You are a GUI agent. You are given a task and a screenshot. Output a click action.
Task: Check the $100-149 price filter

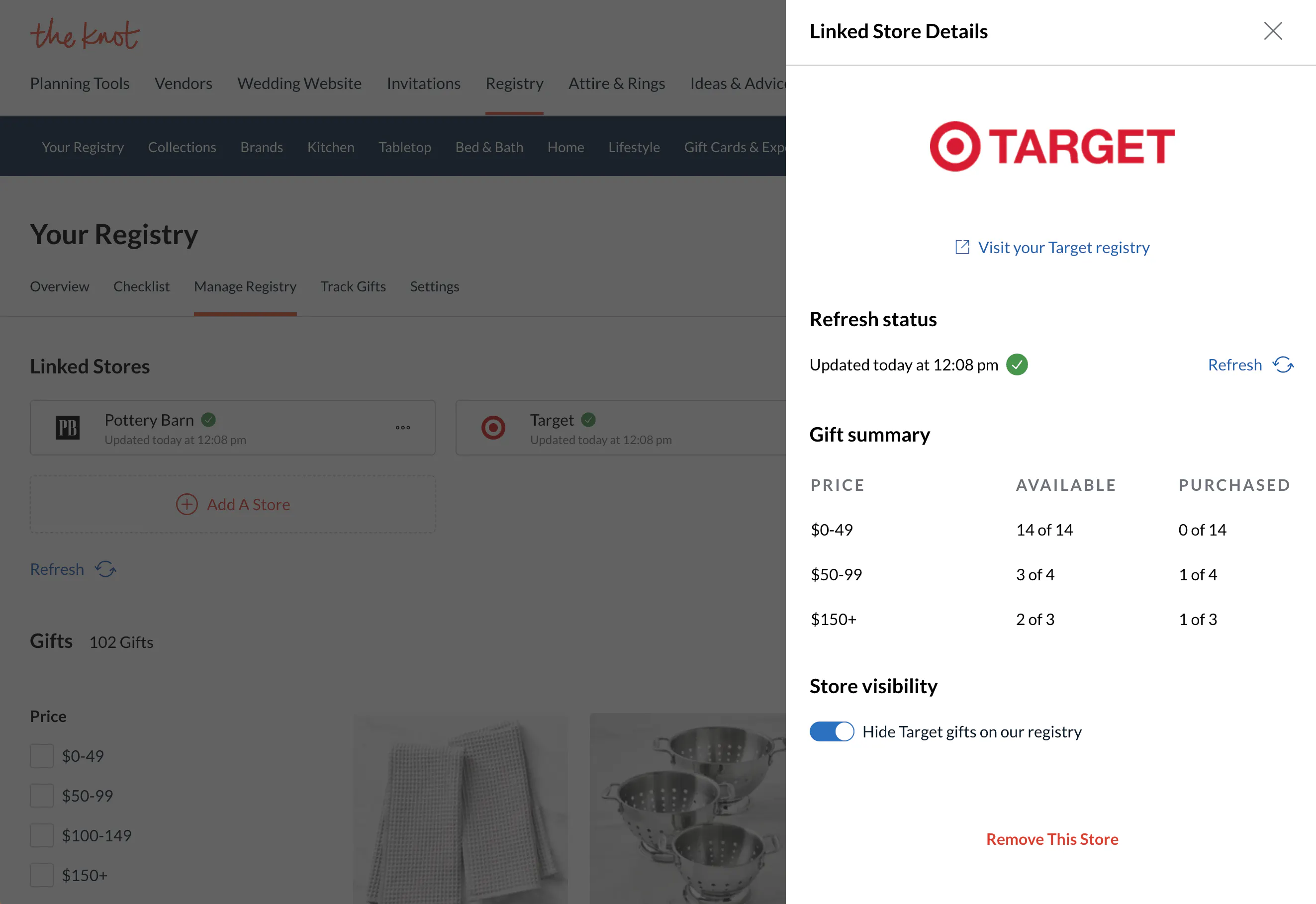[41, 835]
